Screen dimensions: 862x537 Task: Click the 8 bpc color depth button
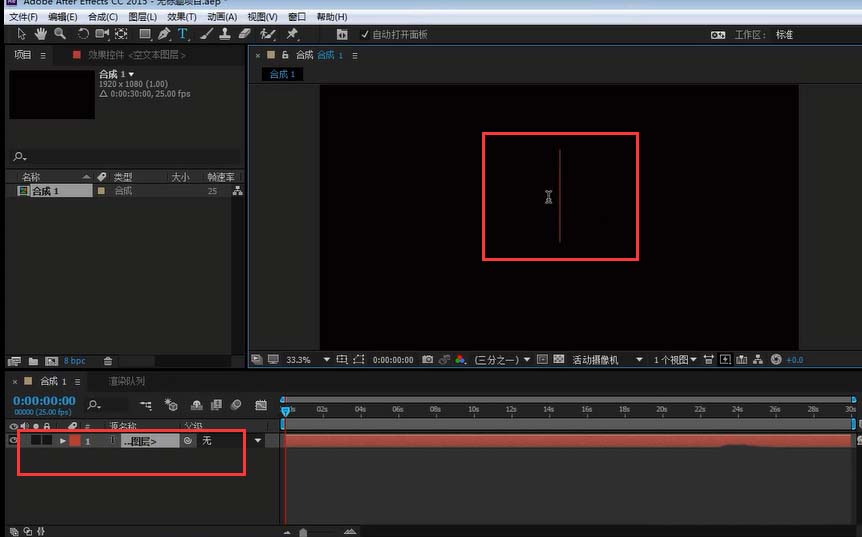75,361
